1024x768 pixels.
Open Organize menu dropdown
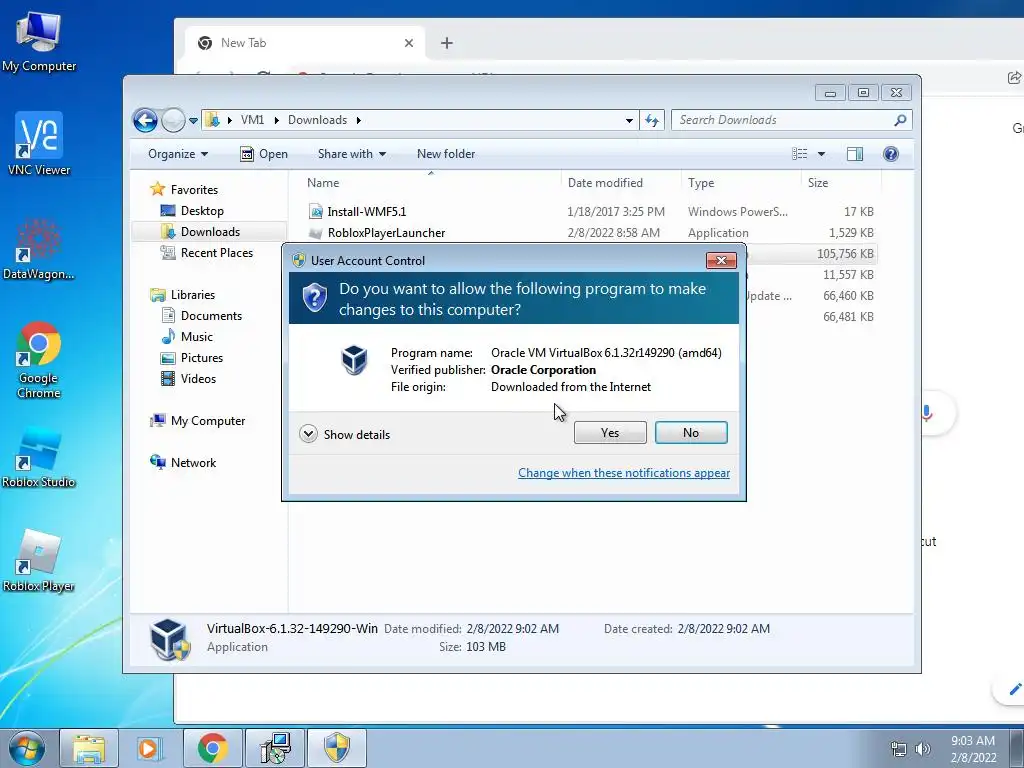pyautogui.click(x=178, y=154)
